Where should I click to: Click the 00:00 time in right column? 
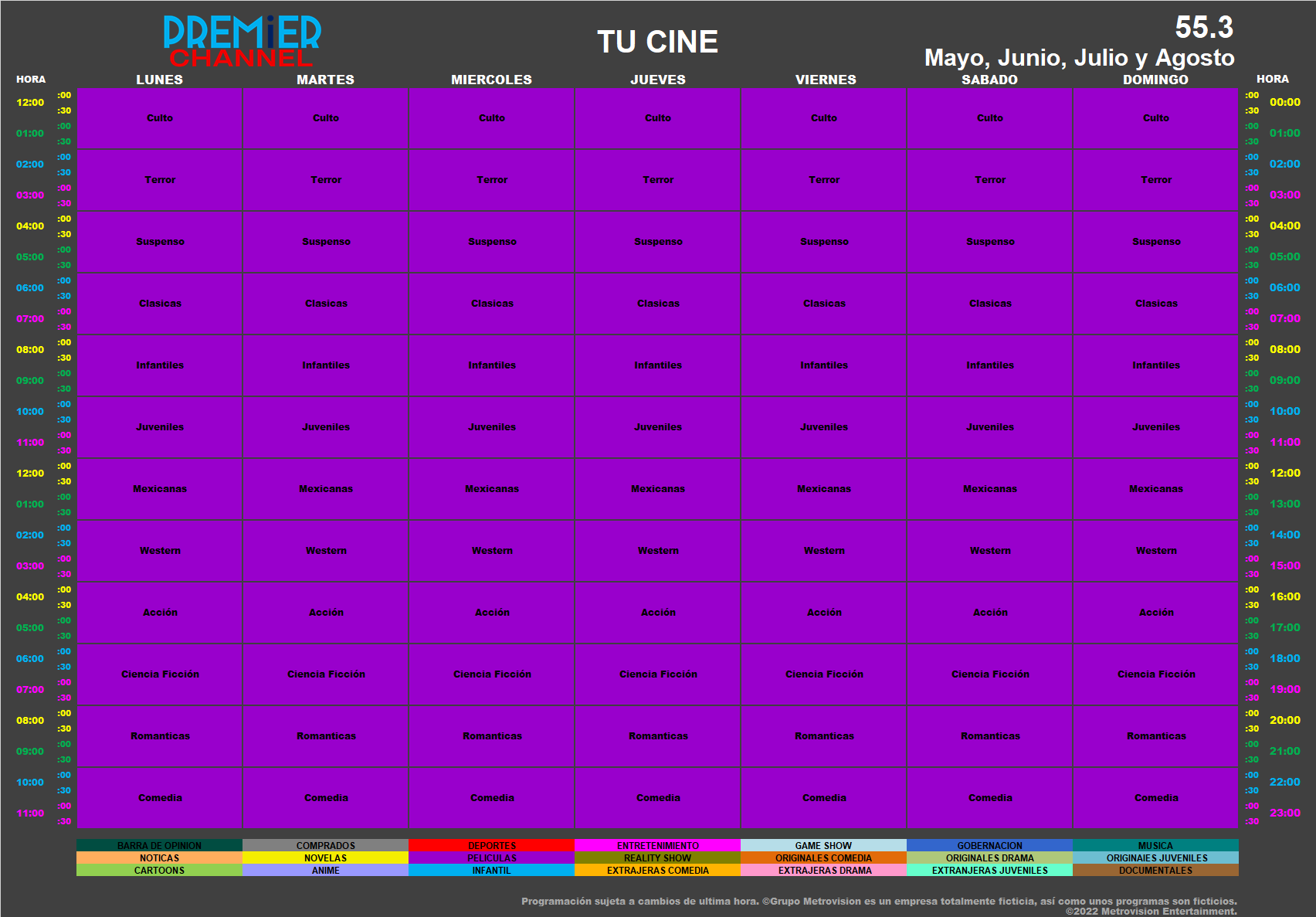point(1285,102)
